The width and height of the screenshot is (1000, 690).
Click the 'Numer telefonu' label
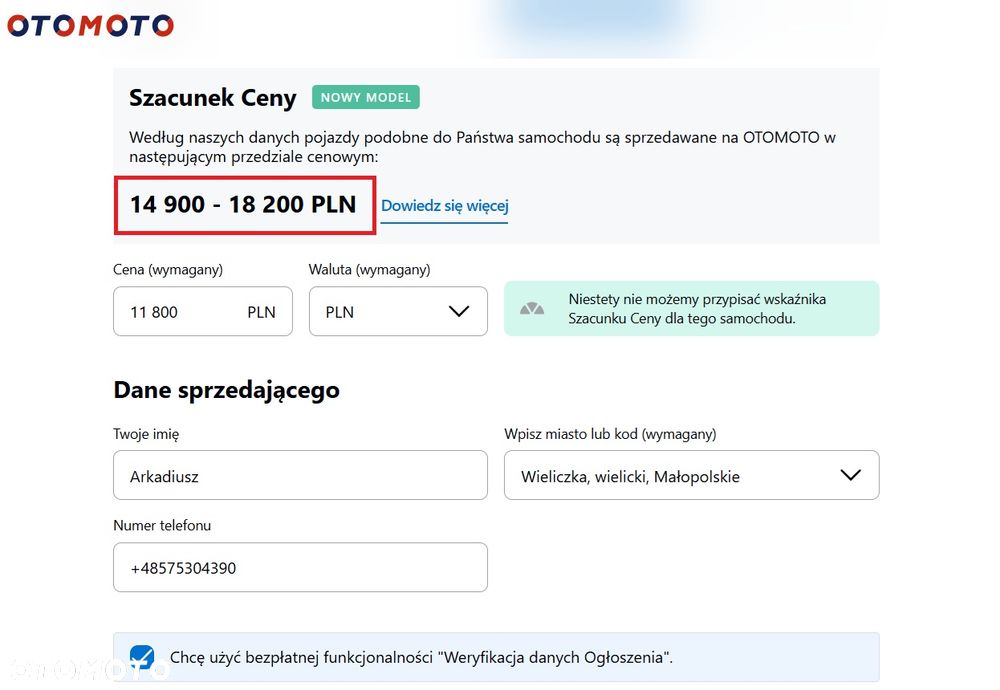[x=162, y=525]
